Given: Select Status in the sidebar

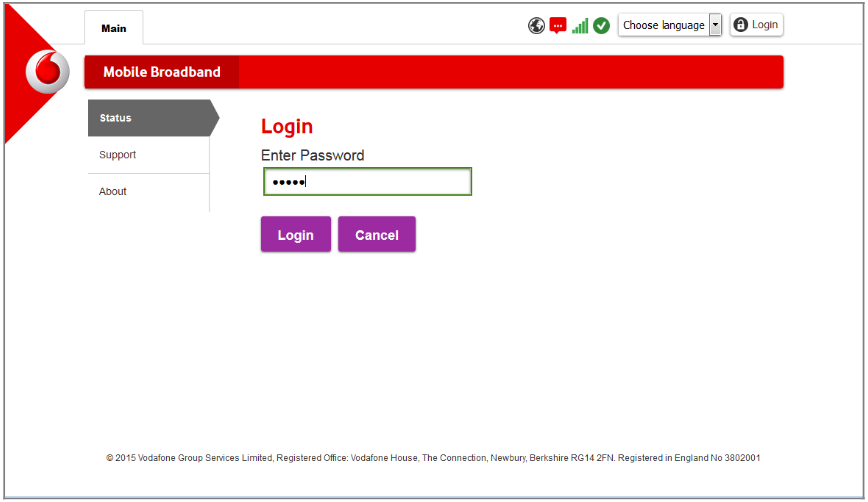Looking at the screenshot, I should click(153, 118).
